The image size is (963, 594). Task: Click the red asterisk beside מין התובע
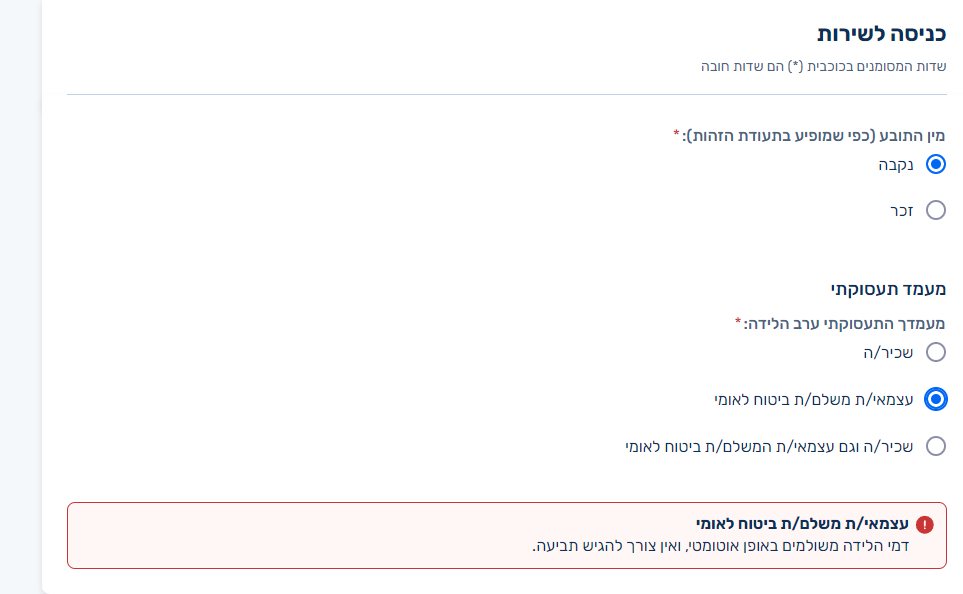pos(677,133)
